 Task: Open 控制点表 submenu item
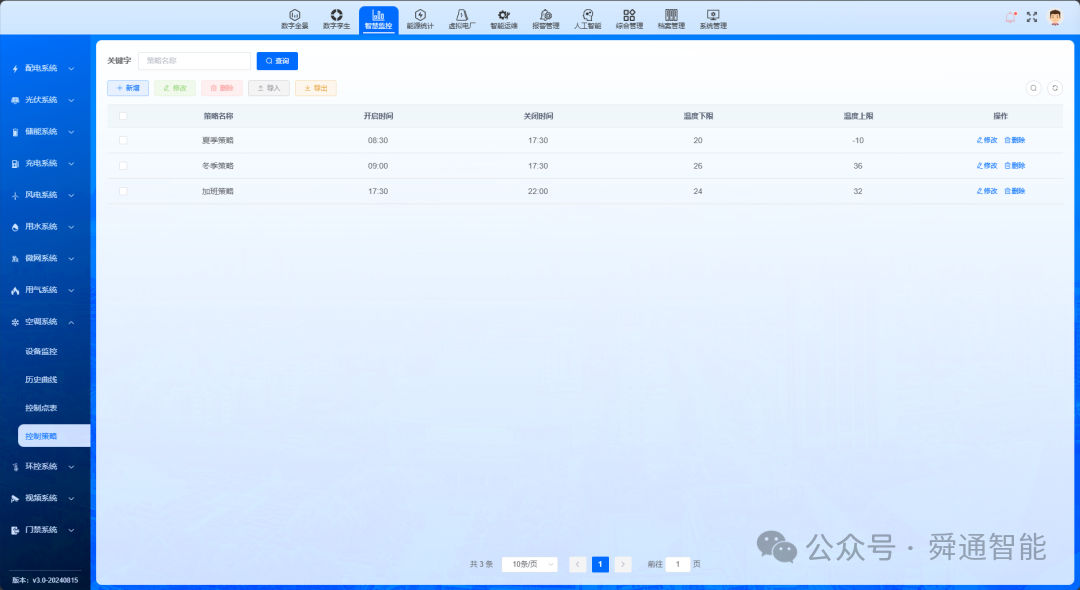click(41, 408)
